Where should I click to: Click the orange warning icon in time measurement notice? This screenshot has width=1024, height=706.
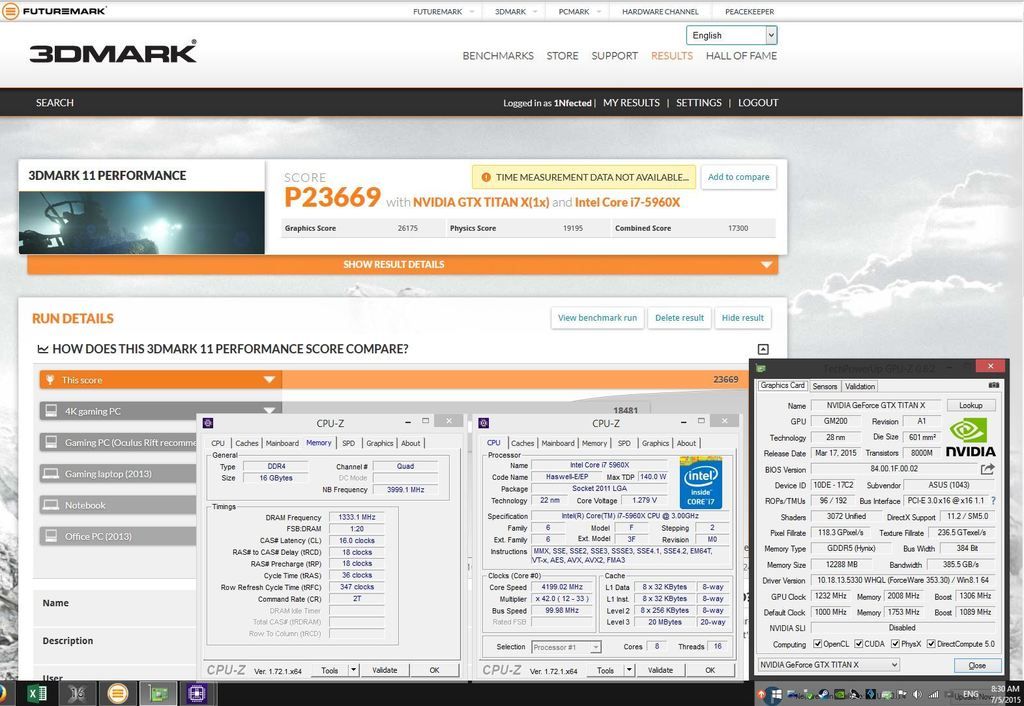pyautogui.click(x=486, y=177)
